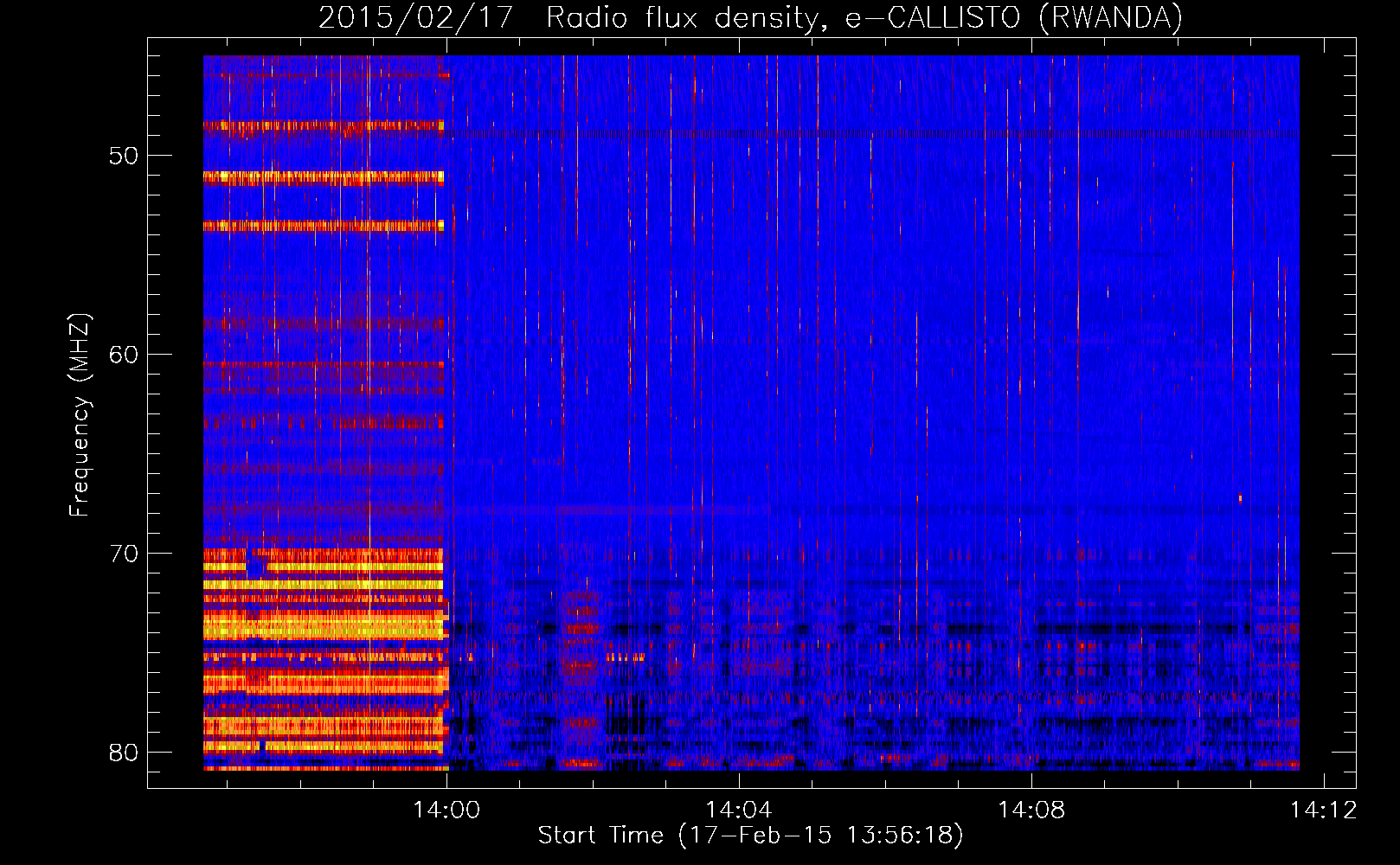This screenshot has height=865, width=1400.
Task: Click the 70 frequency tick label
Action: pyautogui.click(x=124, y=554)
